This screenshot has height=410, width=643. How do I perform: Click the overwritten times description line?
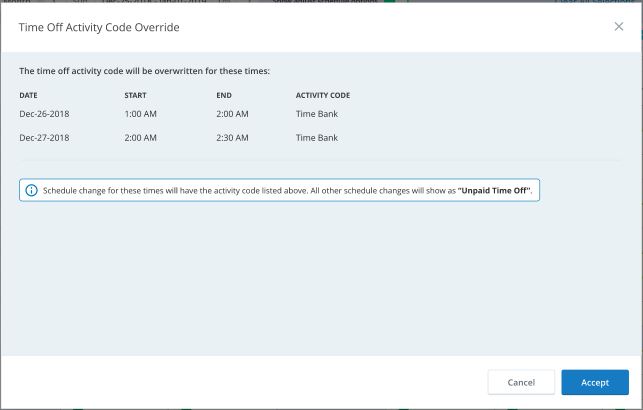pos(144,72)
